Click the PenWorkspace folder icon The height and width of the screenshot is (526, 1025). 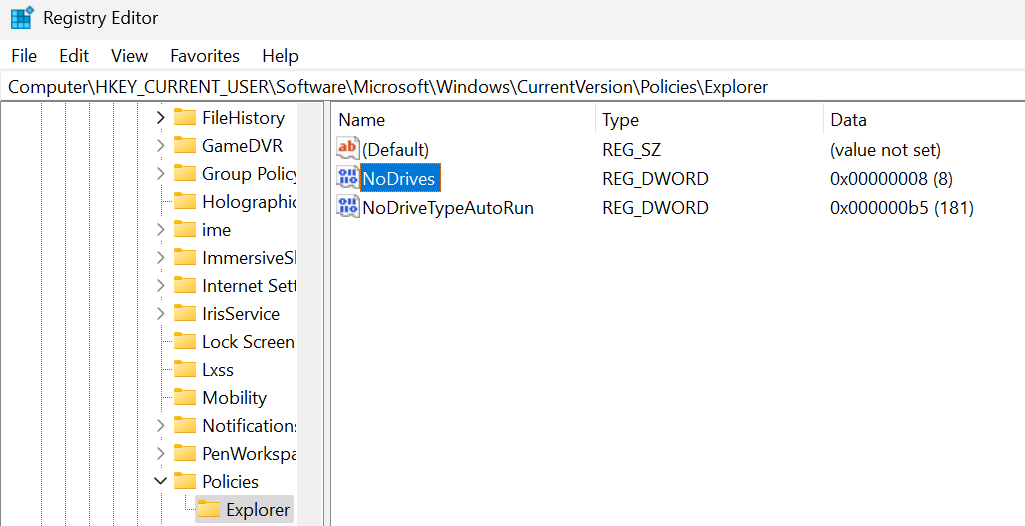tap(185, 453)
